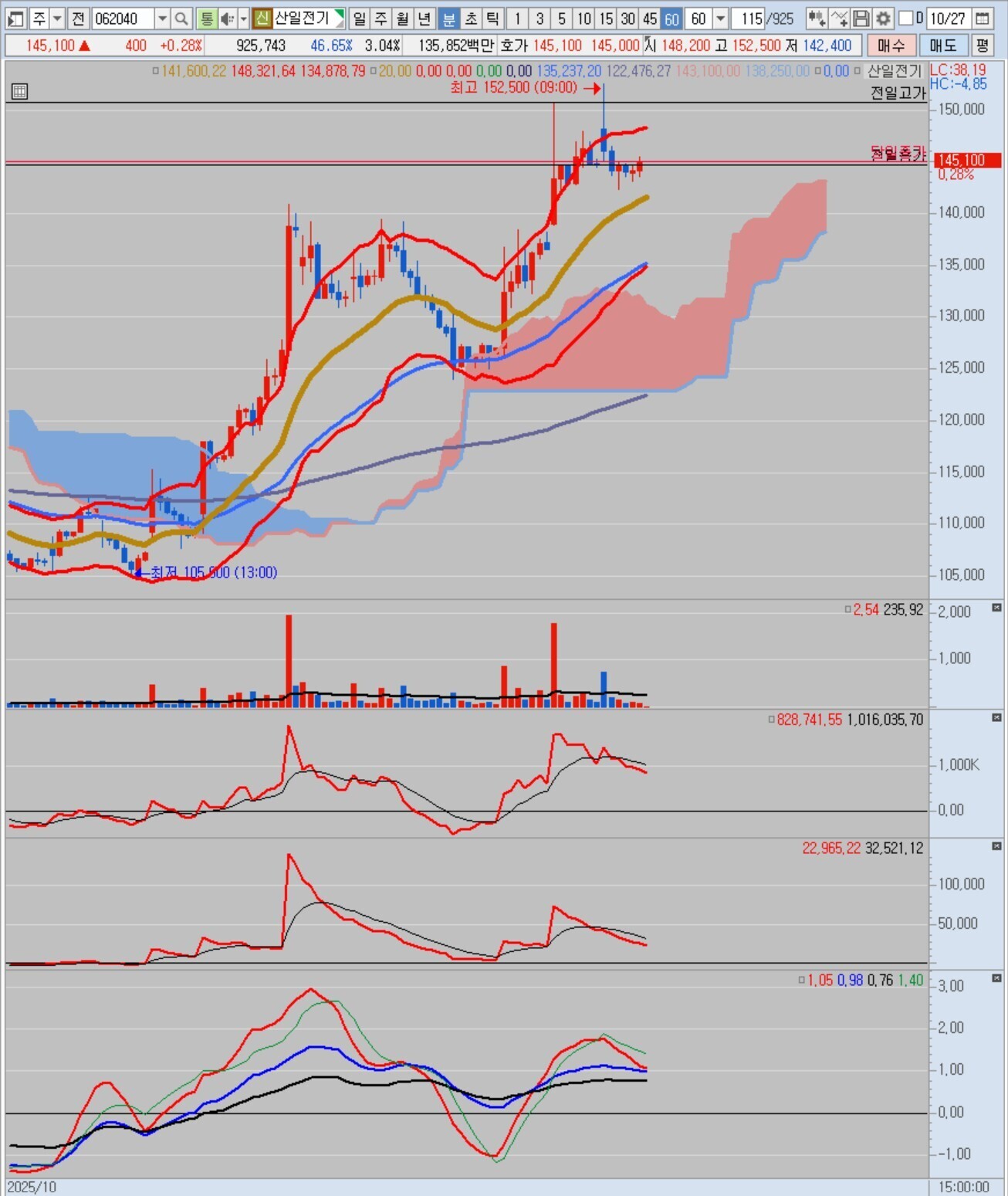Click the 141,600,22 moving average legend value
1008x1196 pixels.
click(x=194, y=71)
